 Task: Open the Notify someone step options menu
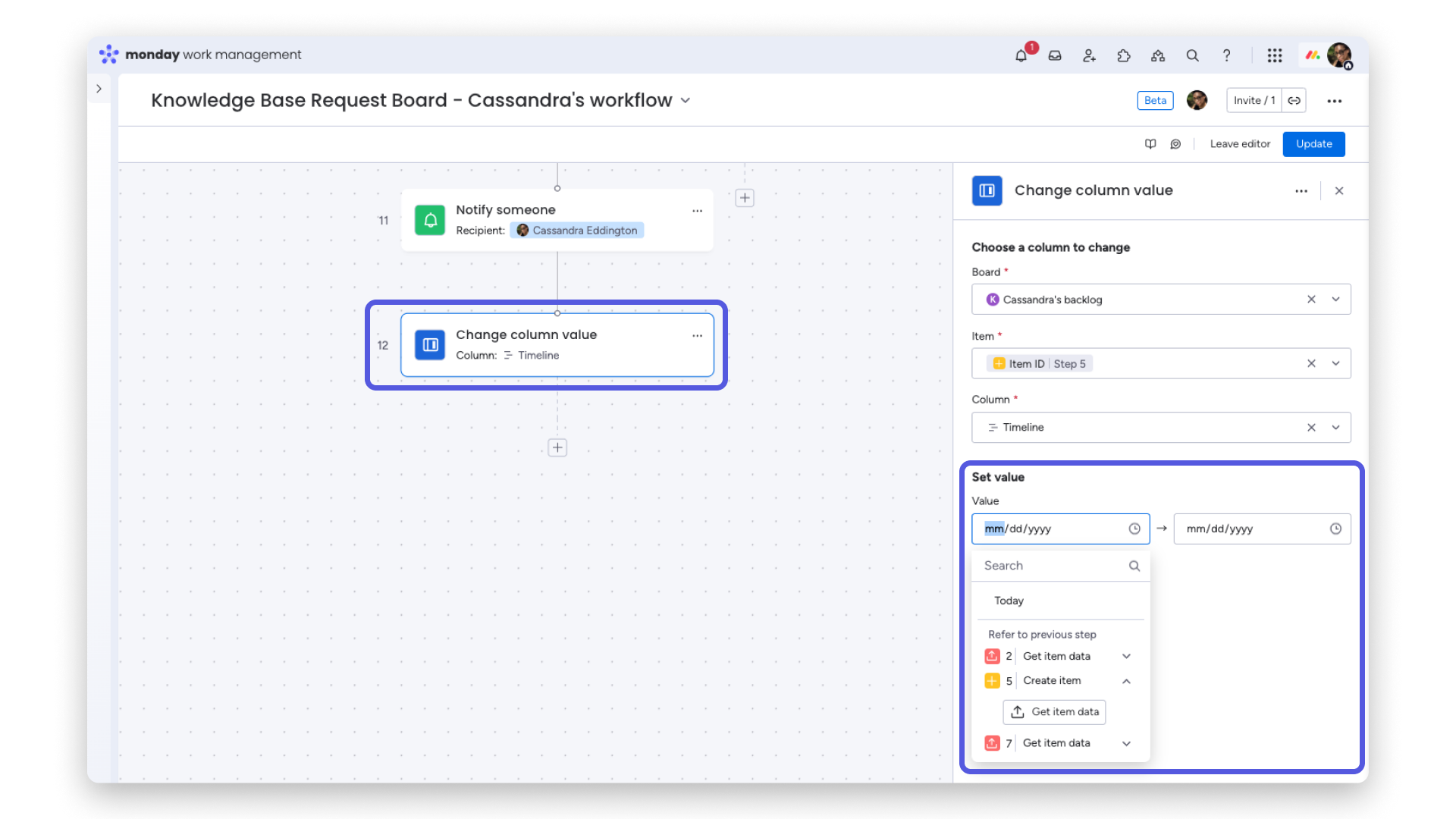[697, 211]
